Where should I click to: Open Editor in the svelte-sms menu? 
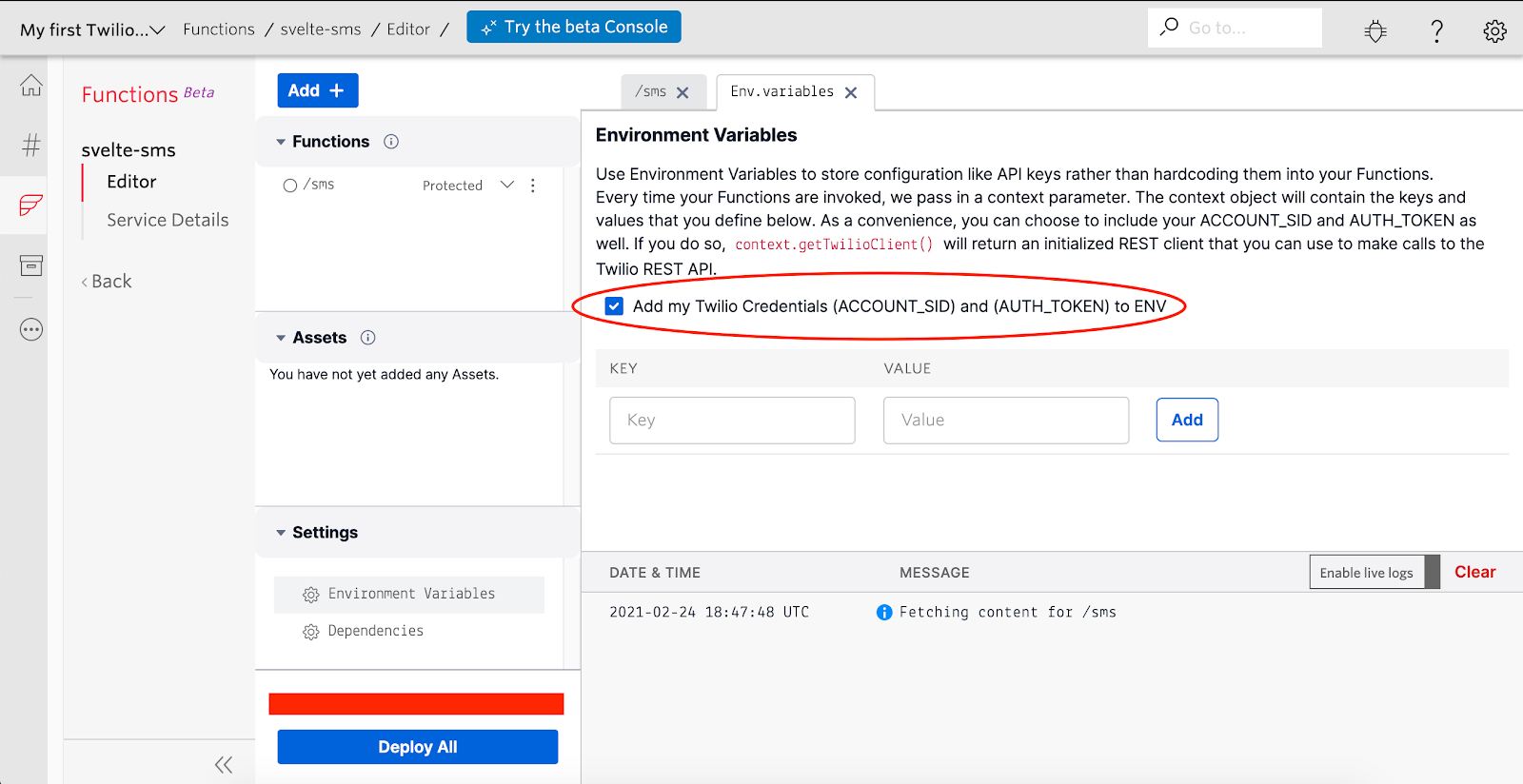tap(131, 182)
